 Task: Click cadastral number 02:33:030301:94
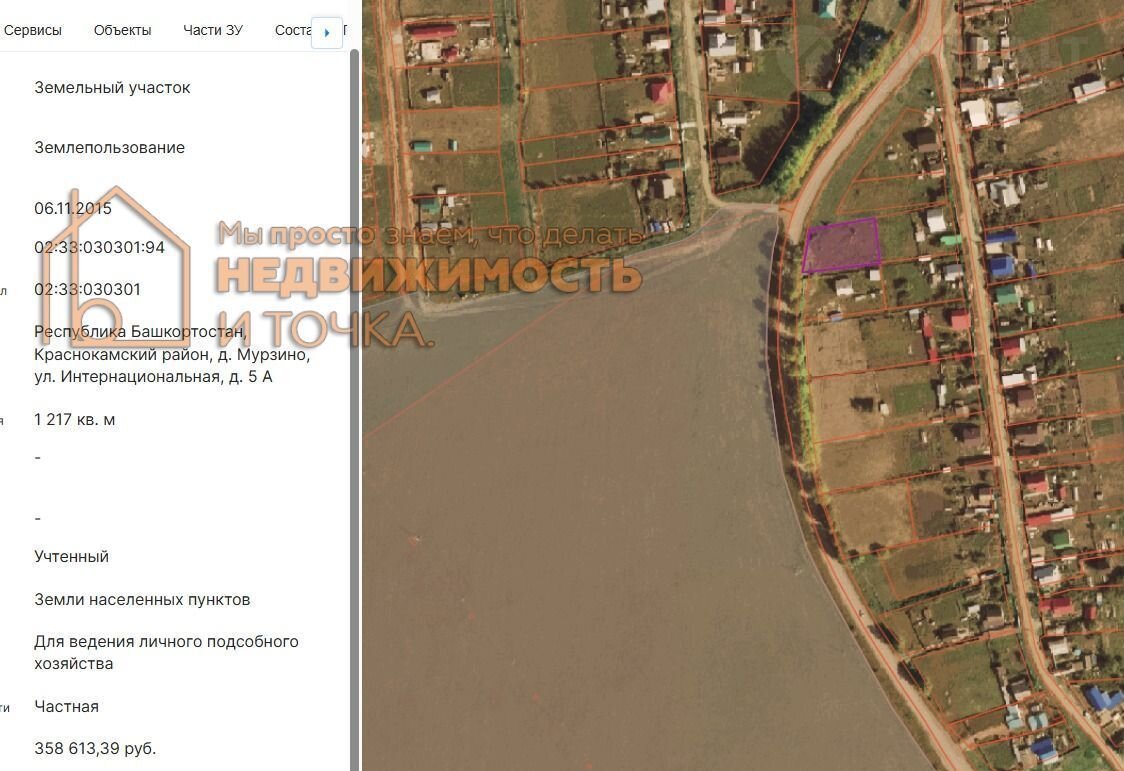pyautogui.click(x=99, y=247)
